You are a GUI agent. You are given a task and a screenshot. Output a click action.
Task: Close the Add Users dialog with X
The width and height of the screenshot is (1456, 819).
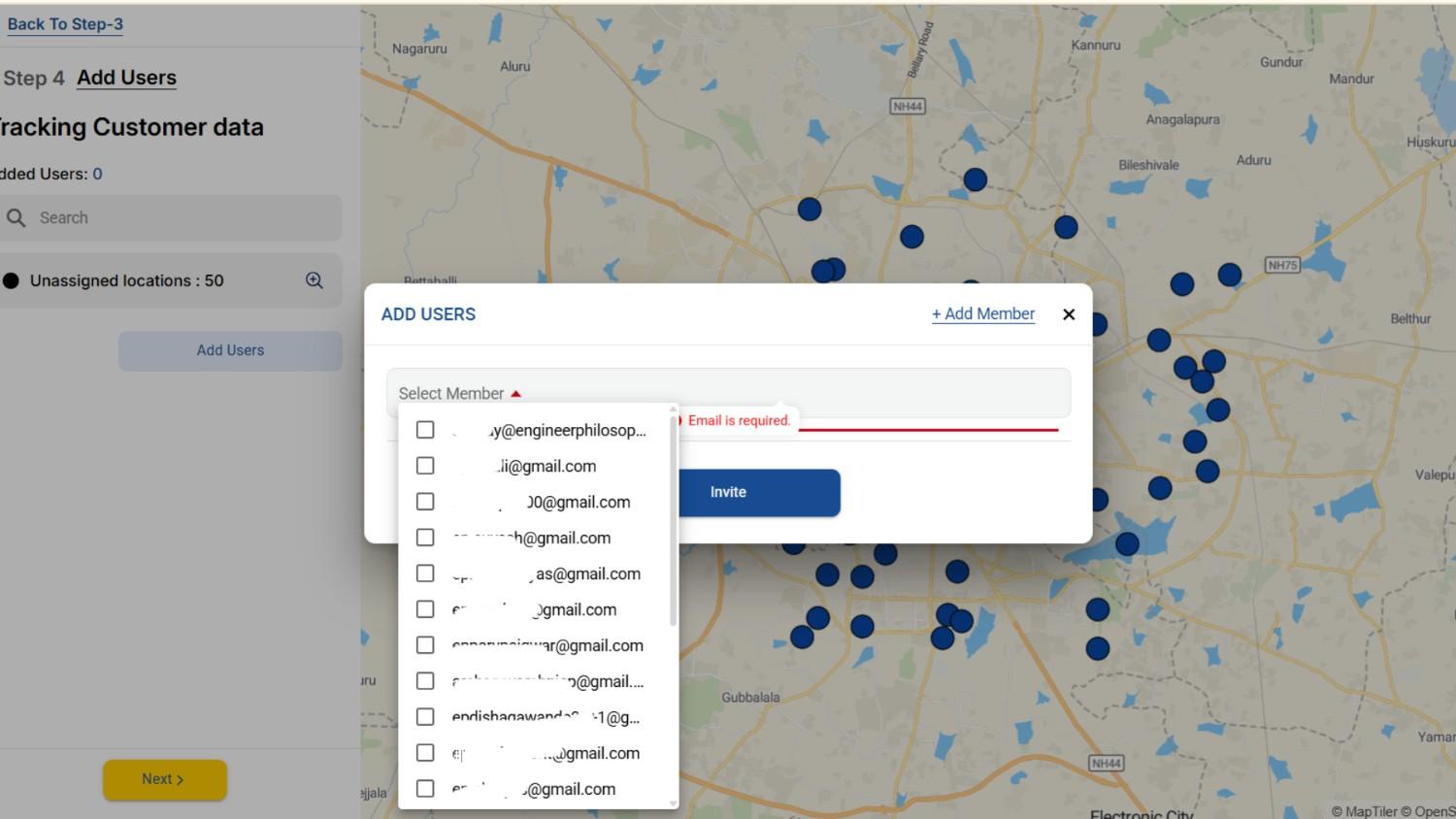[x=1069, y=314]
